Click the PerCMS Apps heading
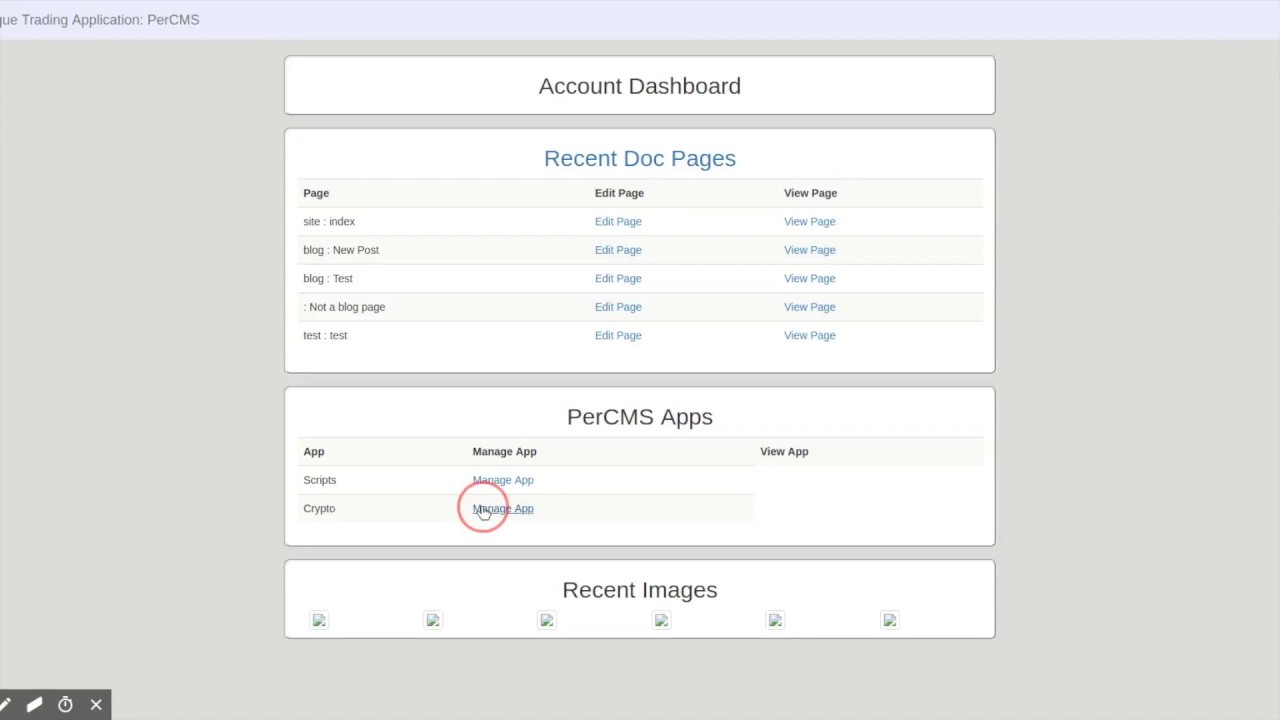Screen dimensions: 1280x720 click(640, 417)
